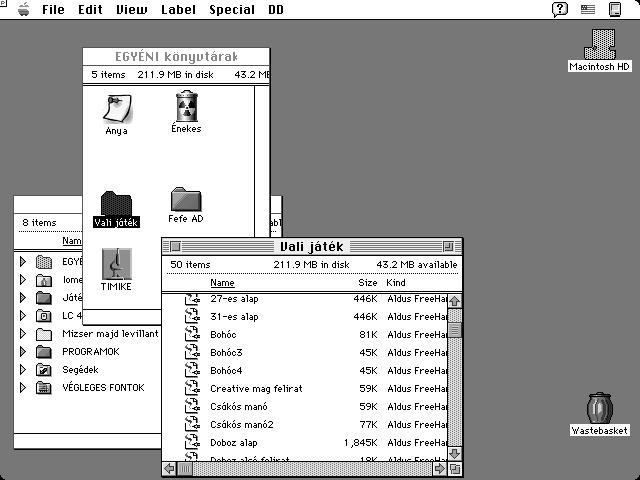The image size is (640, 480).
Task: Click the Vali játék scroll up arrow
Action: click(455, 301)
